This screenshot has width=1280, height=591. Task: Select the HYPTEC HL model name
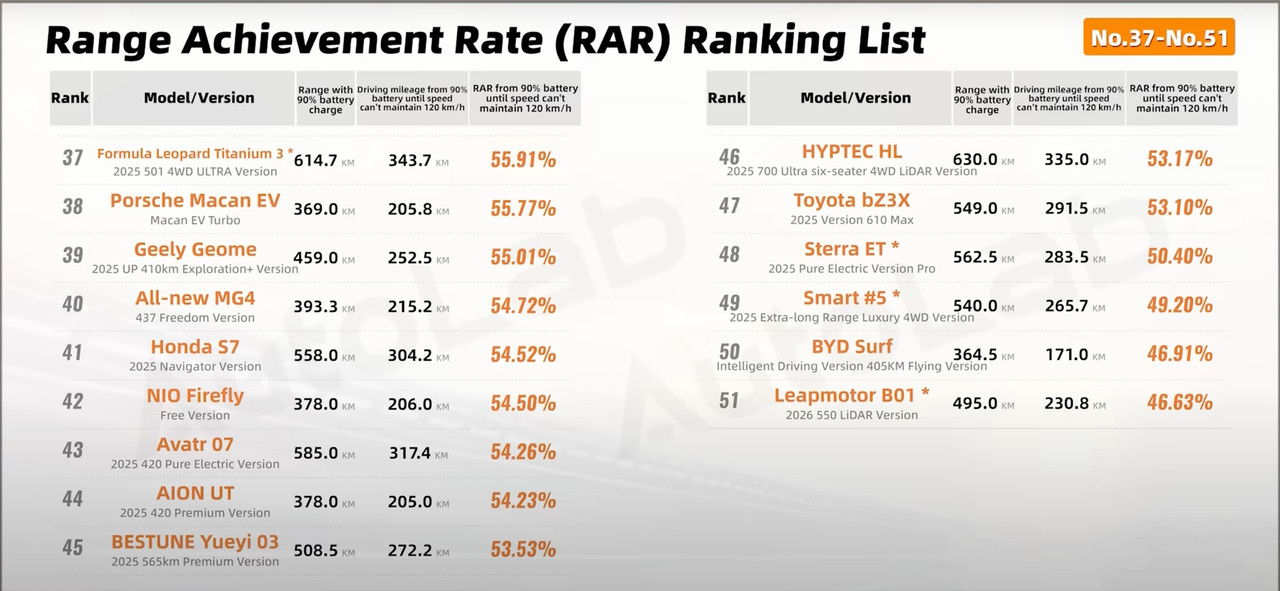coord(852,151)
